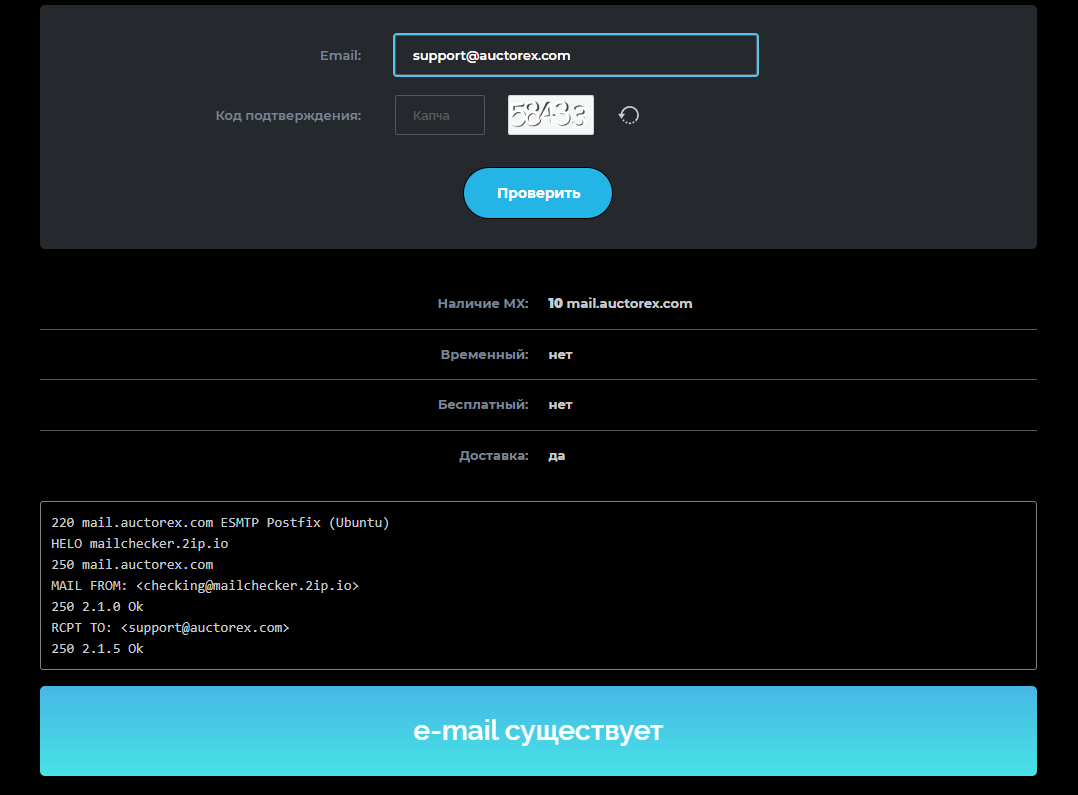Image resolution: width=1078 pixels, height=795 pixels.
Task: Click the Доставка value 'да'
Action: (557, 455)
